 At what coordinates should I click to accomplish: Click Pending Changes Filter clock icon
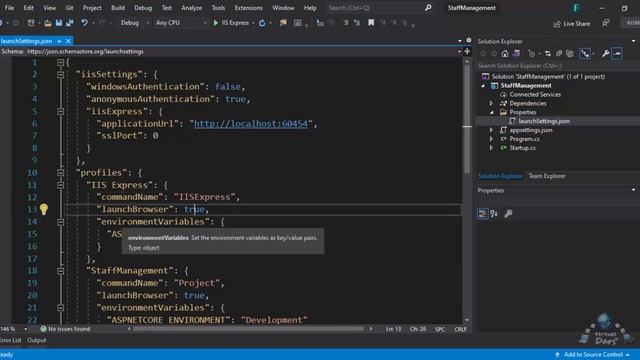531,53
